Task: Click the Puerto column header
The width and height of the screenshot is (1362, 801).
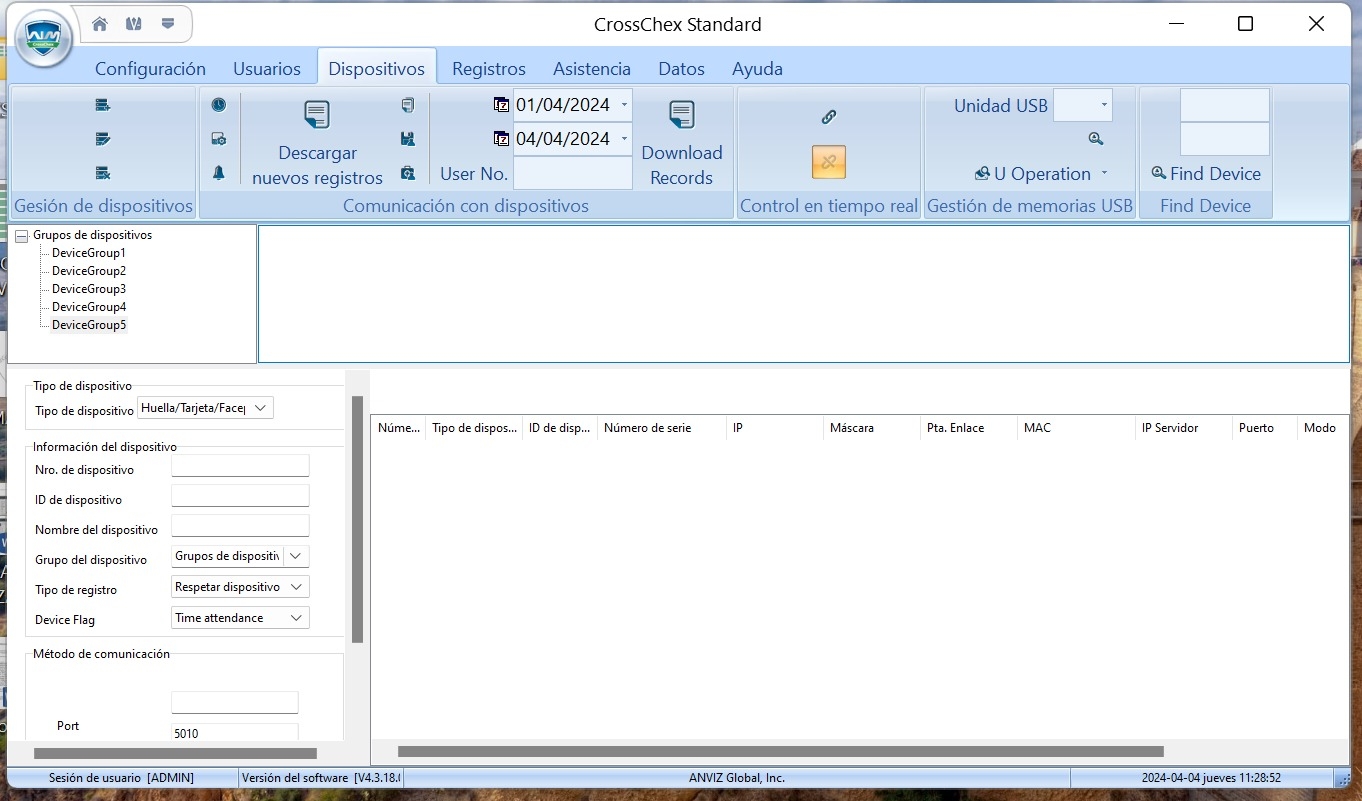Action: (x=1264, y=428)
